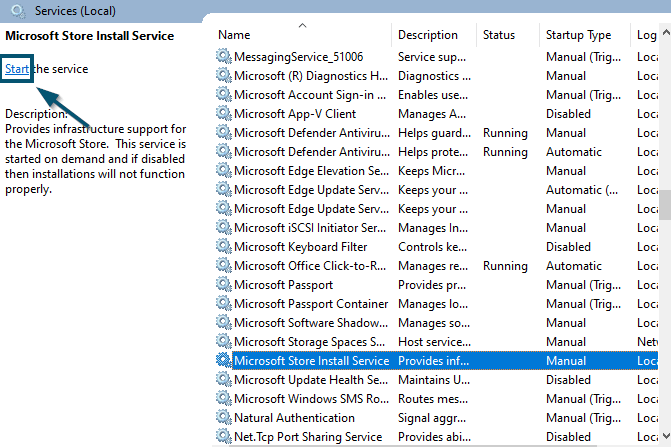The height and width of the screenshot is (447, 671).
Task: Click the gear icon beside MessagingService_51006
Action: click(223, 56)
